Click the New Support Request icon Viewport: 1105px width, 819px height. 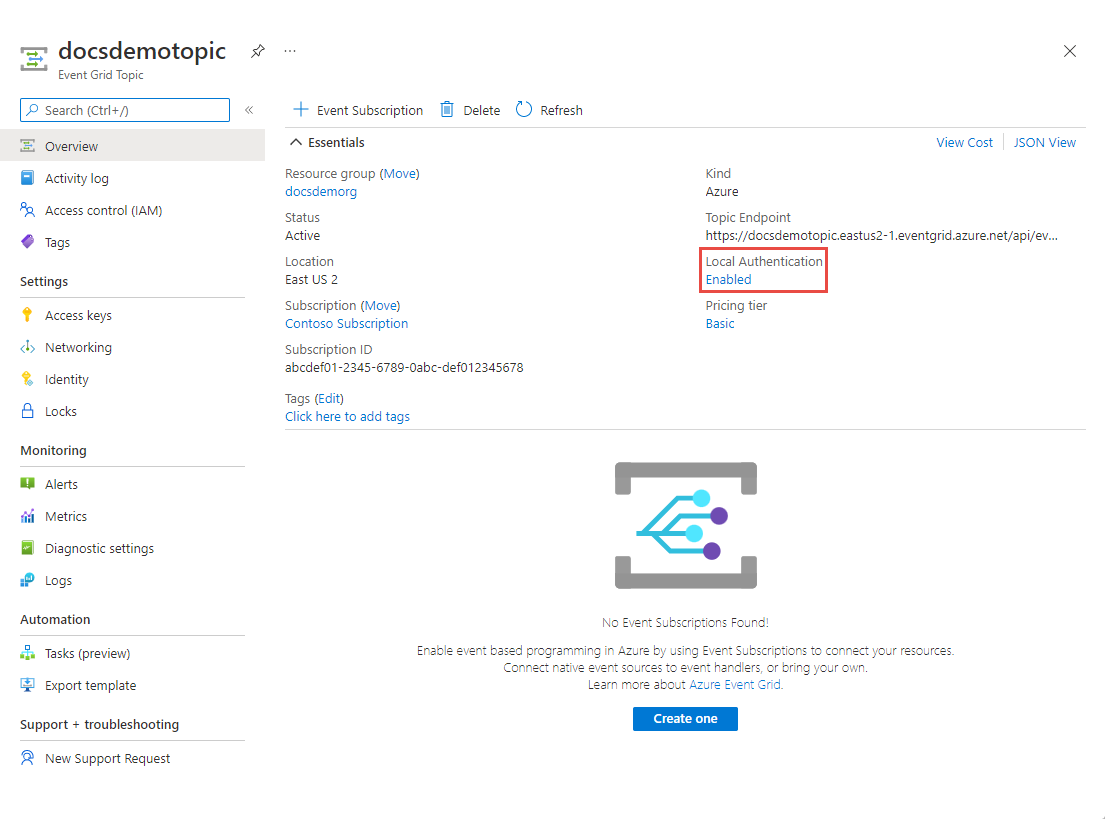(27, 758)
